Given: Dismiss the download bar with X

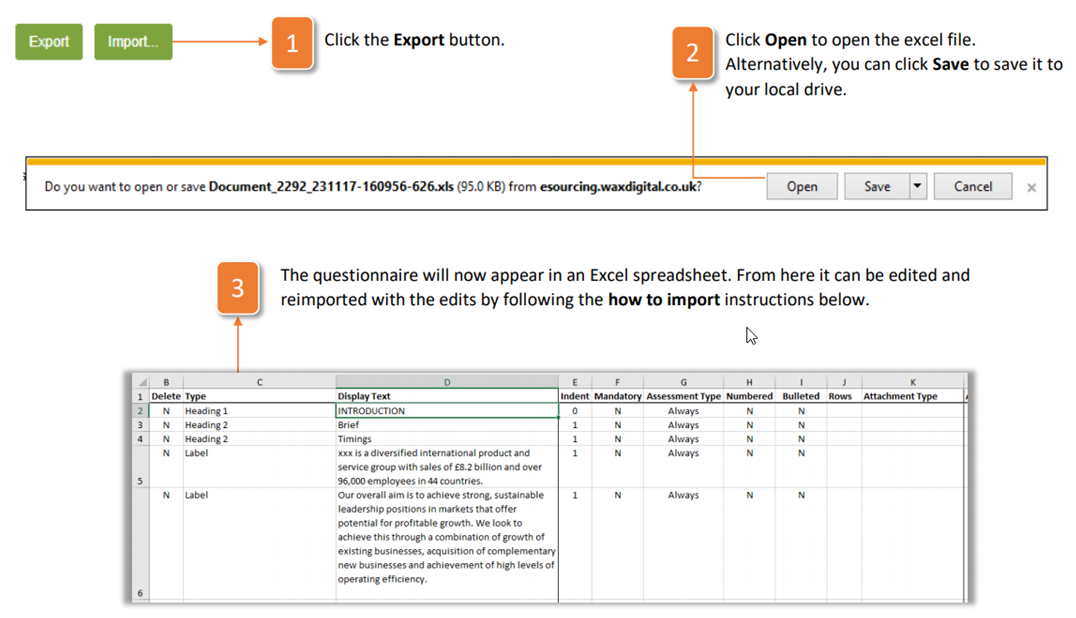Looking at the screenshot, I should click(x=1031, y=187).
